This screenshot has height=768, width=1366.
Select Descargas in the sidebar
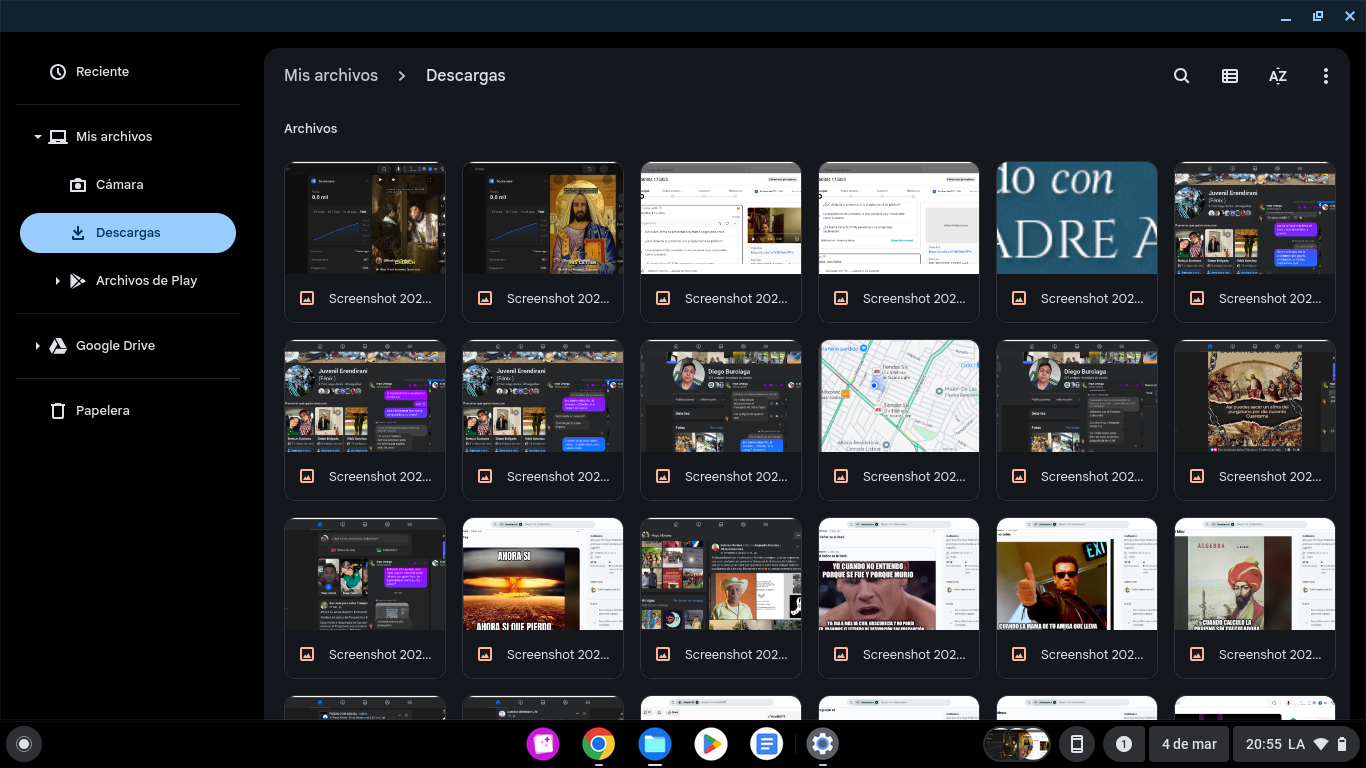(128, 233)
